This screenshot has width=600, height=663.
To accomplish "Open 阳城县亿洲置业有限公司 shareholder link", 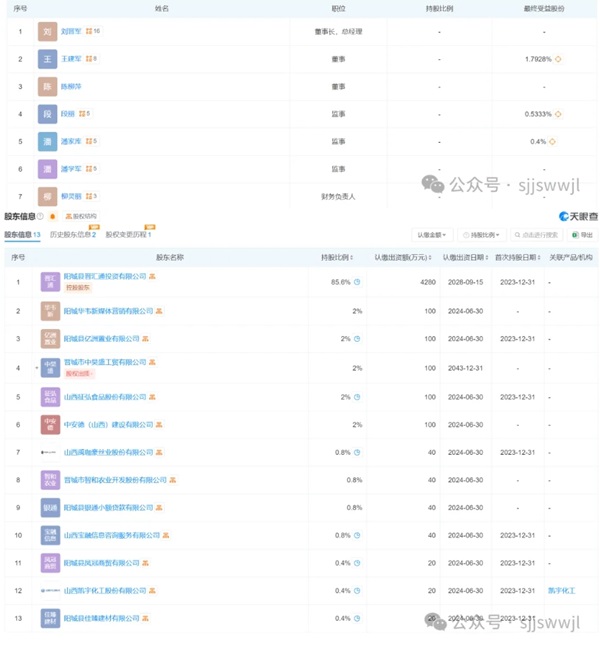I will [101, 339].
